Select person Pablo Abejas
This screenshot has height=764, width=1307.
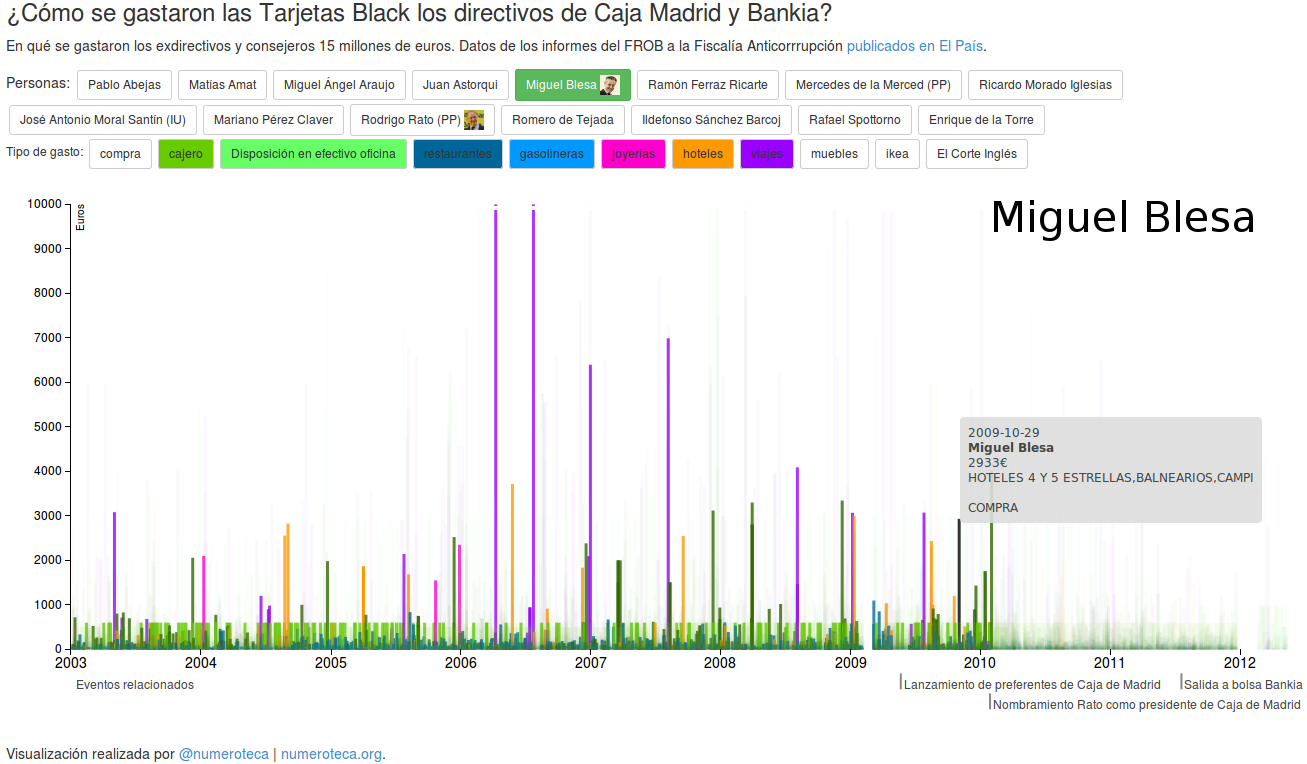[x=124, y=85]
